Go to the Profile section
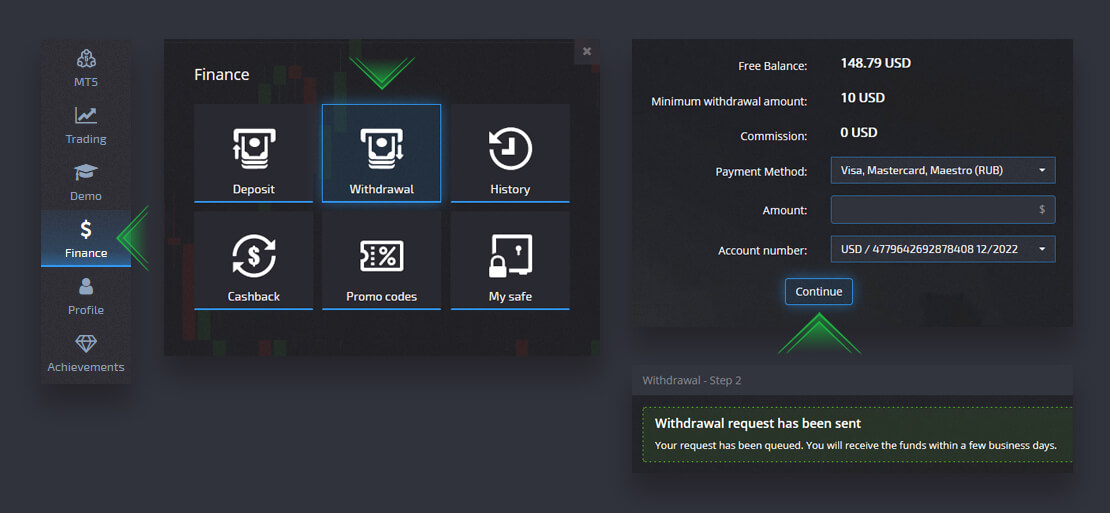1110x513 pixels. point(86,296)
